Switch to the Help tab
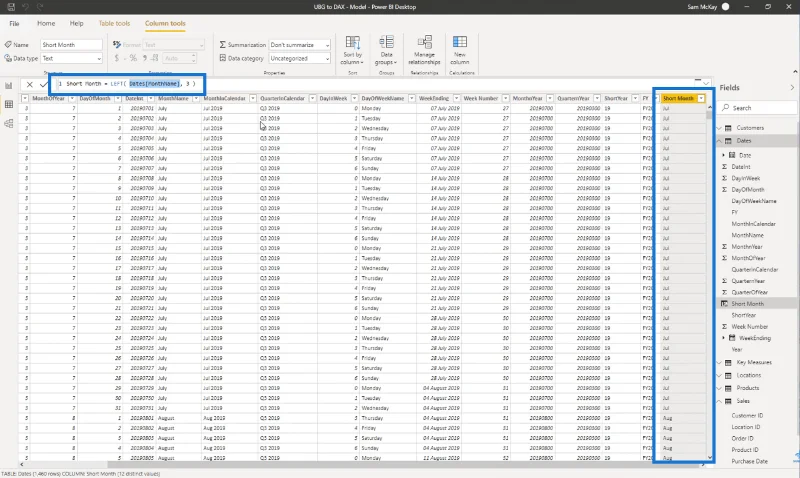800x478 pixels. click(x=77, y=23)
